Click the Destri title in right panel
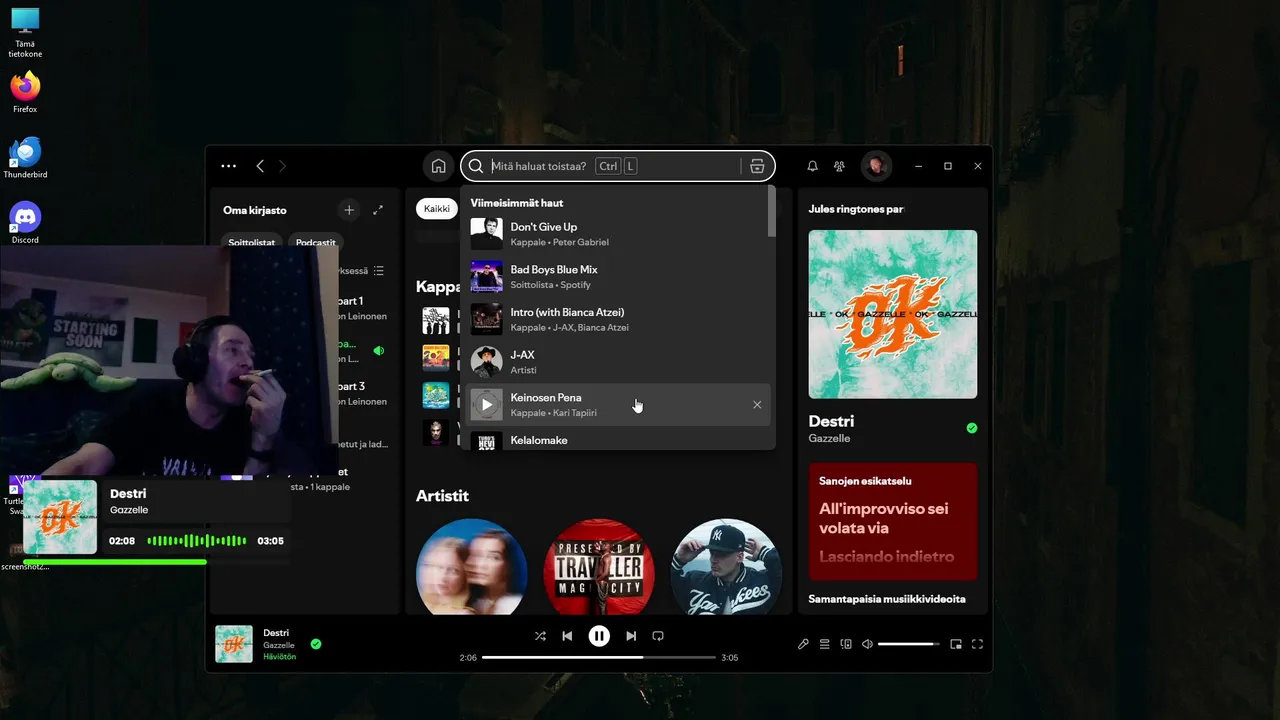Image resolution: width=1280 pixels, height=720 pixels. (831, 421)
